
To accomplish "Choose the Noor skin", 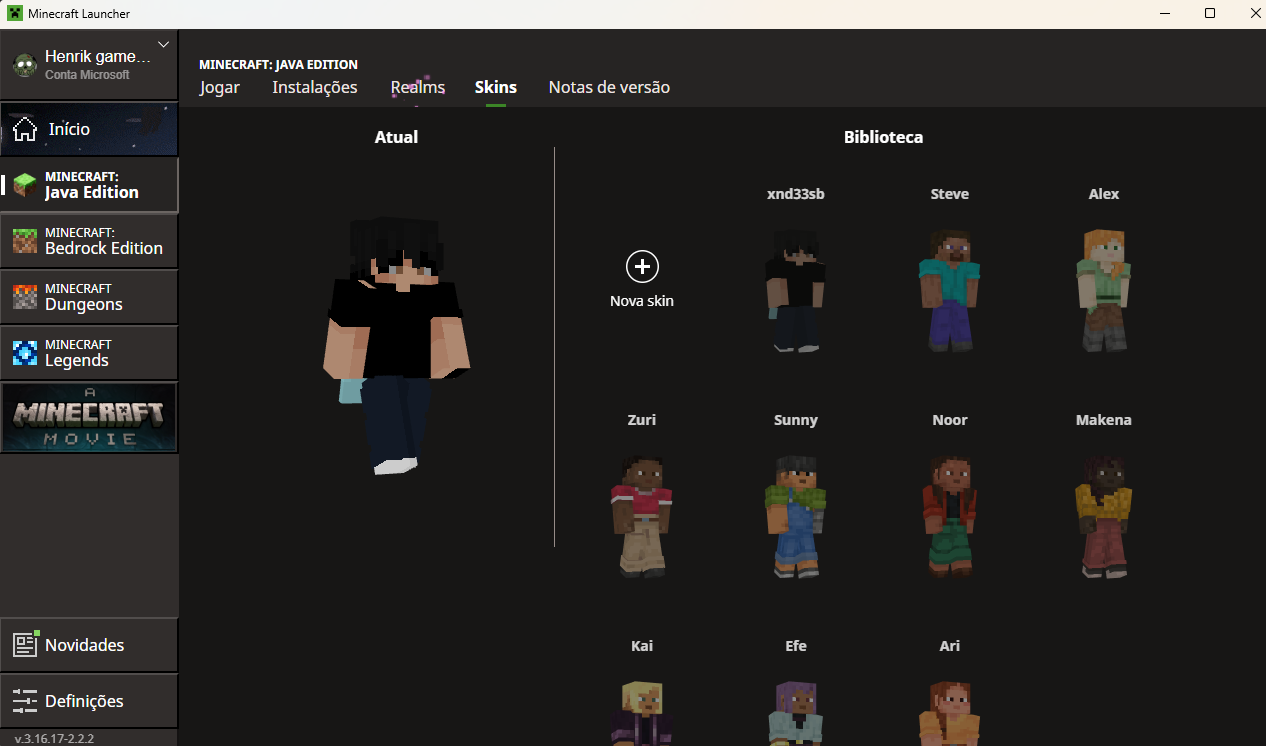I will click(x=950, y=517).
